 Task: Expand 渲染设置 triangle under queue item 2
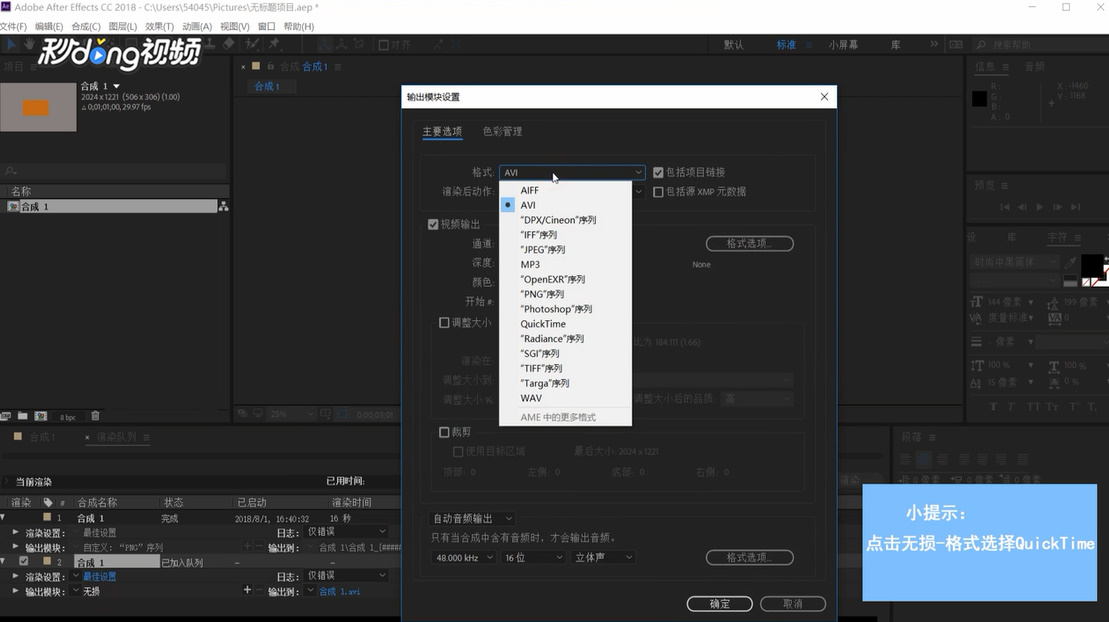[x=16, y=576]
